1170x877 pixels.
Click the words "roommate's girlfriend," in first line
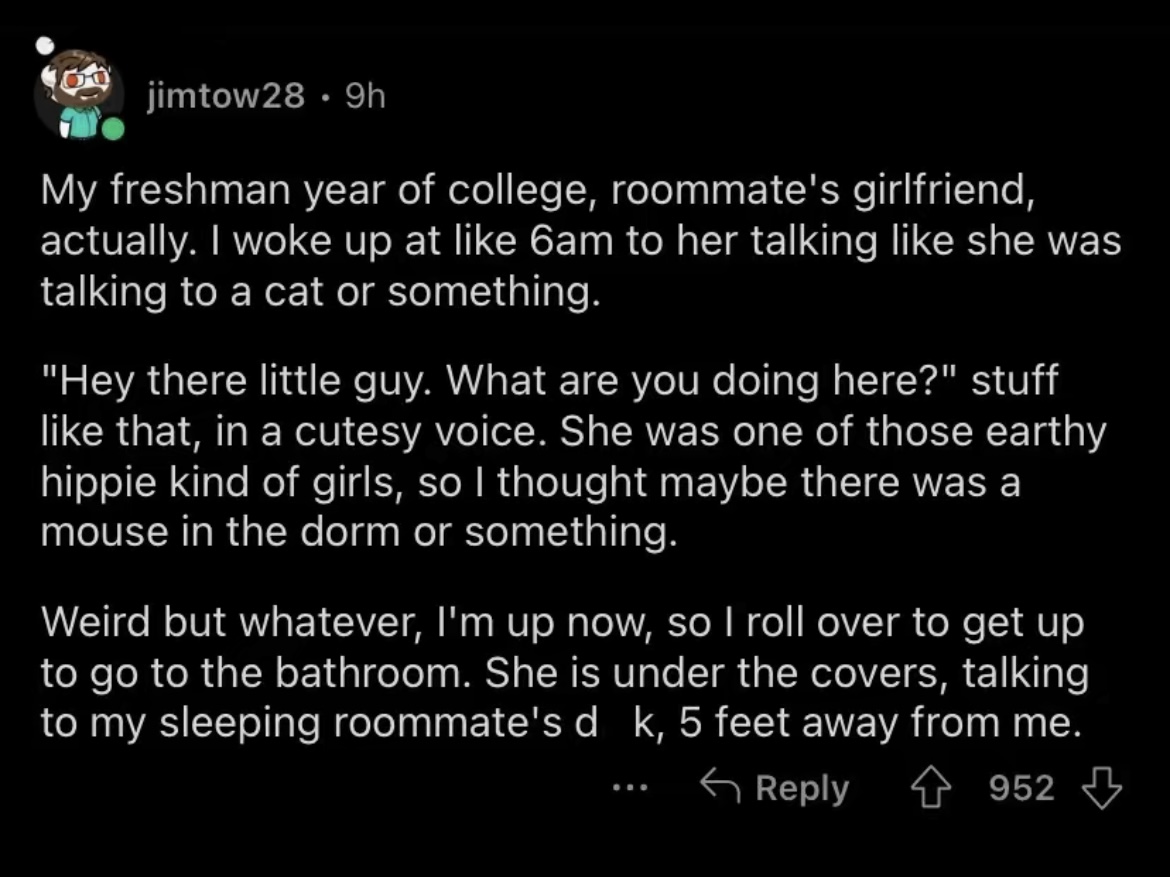pos(822,190)
